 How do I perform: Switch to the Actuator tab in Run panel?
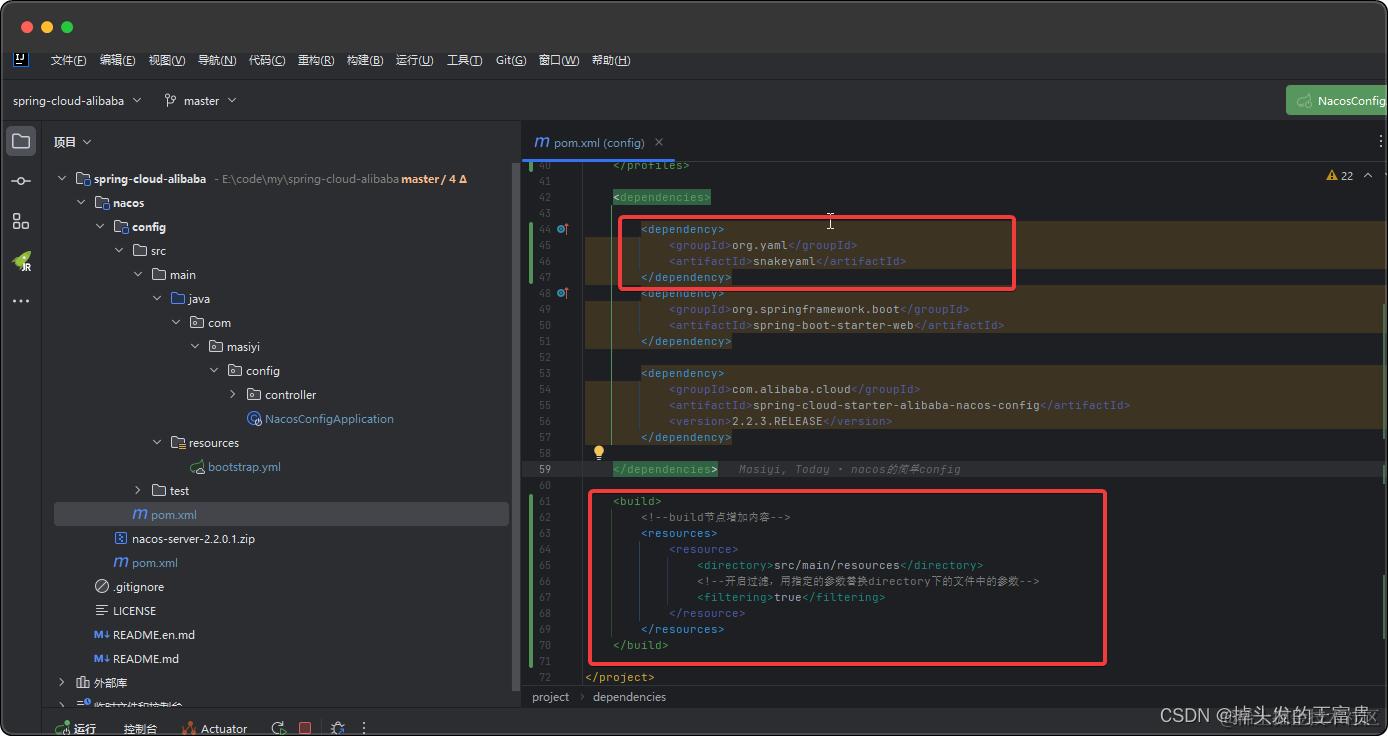(214, 729)
